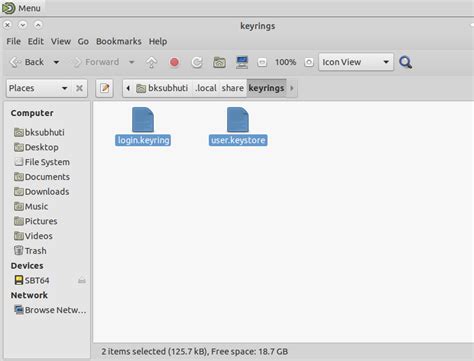The width and height of the screenshot is (474, 361).
Task: Toggle the location text entry pencil button
Action: click(x=105, y=88)
